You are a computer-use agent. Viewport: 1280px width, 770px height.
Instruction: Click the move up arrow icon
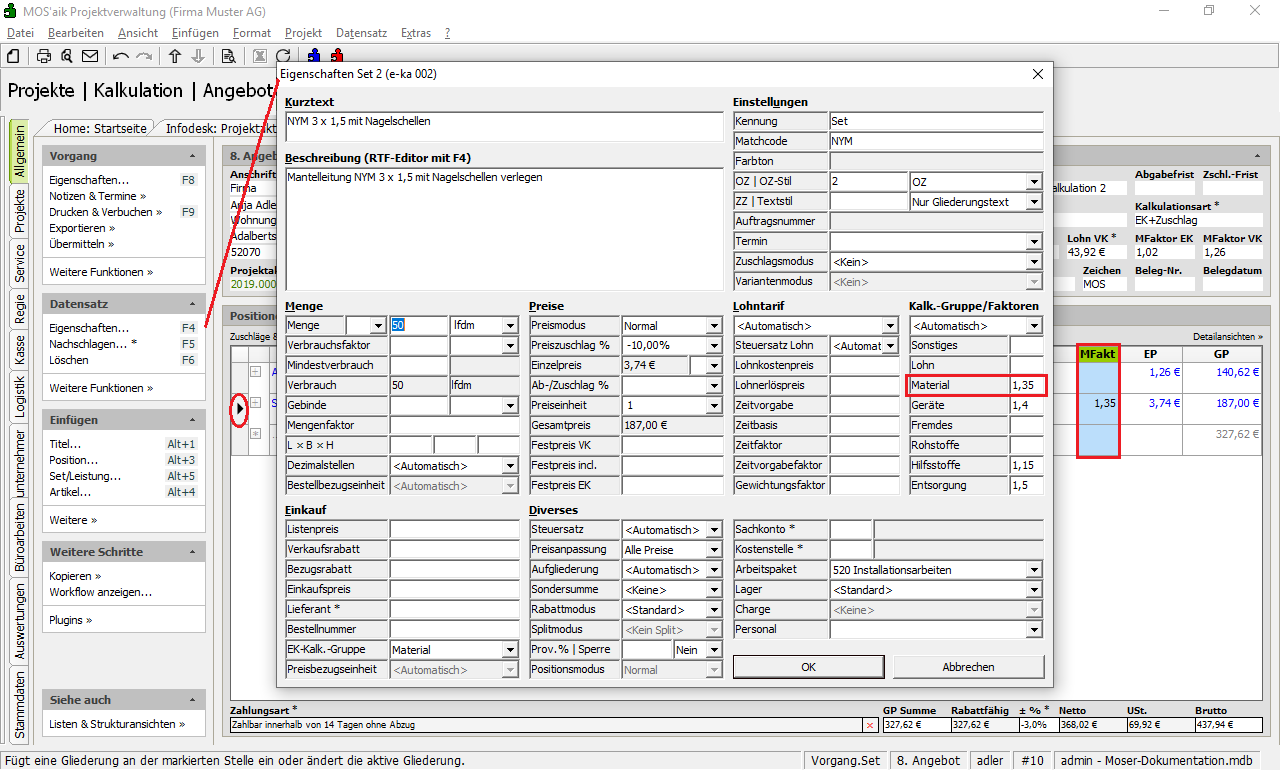click(175, 56)
